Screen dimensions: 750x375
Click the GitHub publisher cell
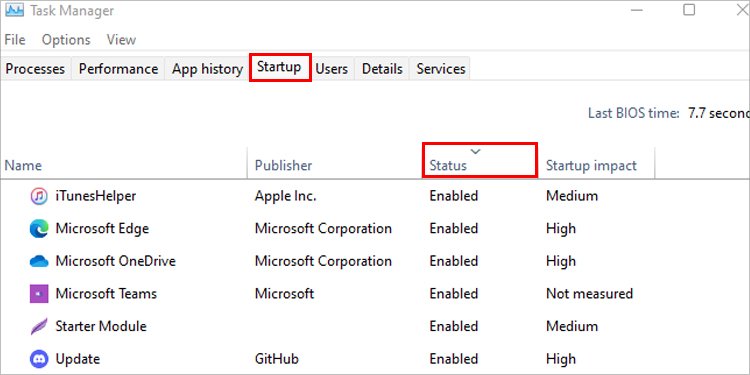(277, 359)
